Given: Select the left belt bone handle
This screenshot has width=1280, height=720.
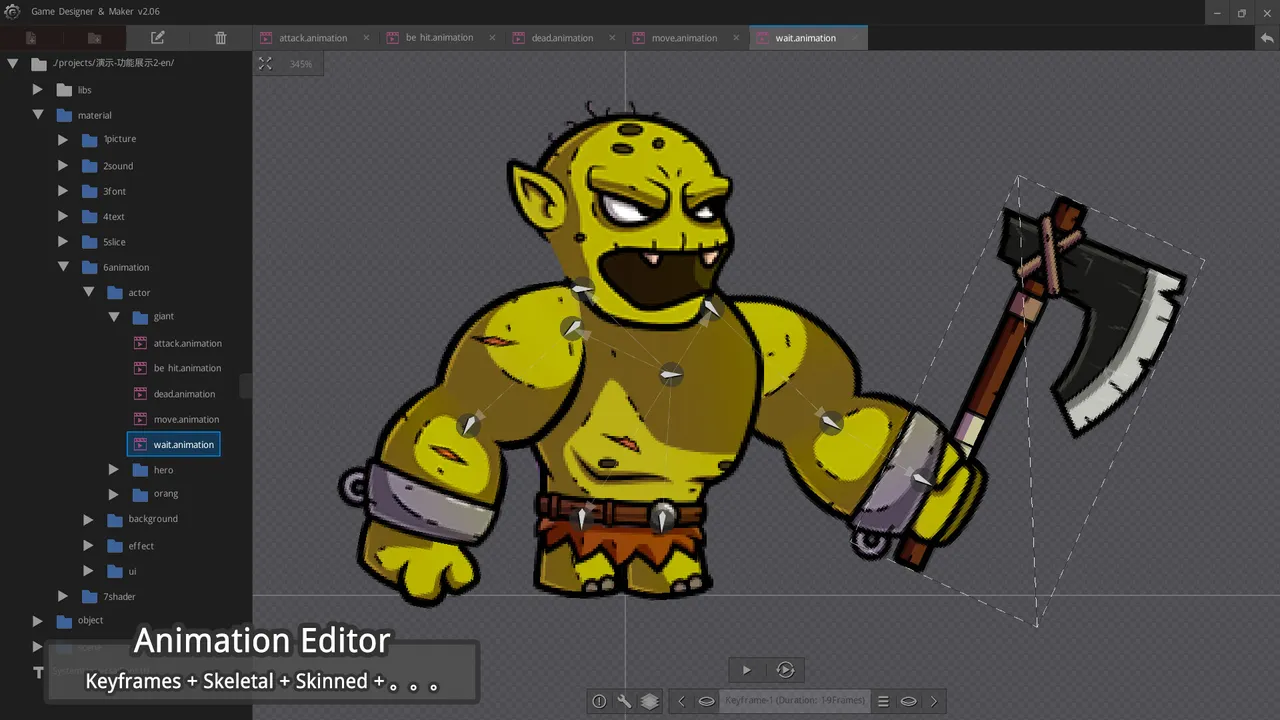Looking at the screenshot, I should [x=582, y=518].
